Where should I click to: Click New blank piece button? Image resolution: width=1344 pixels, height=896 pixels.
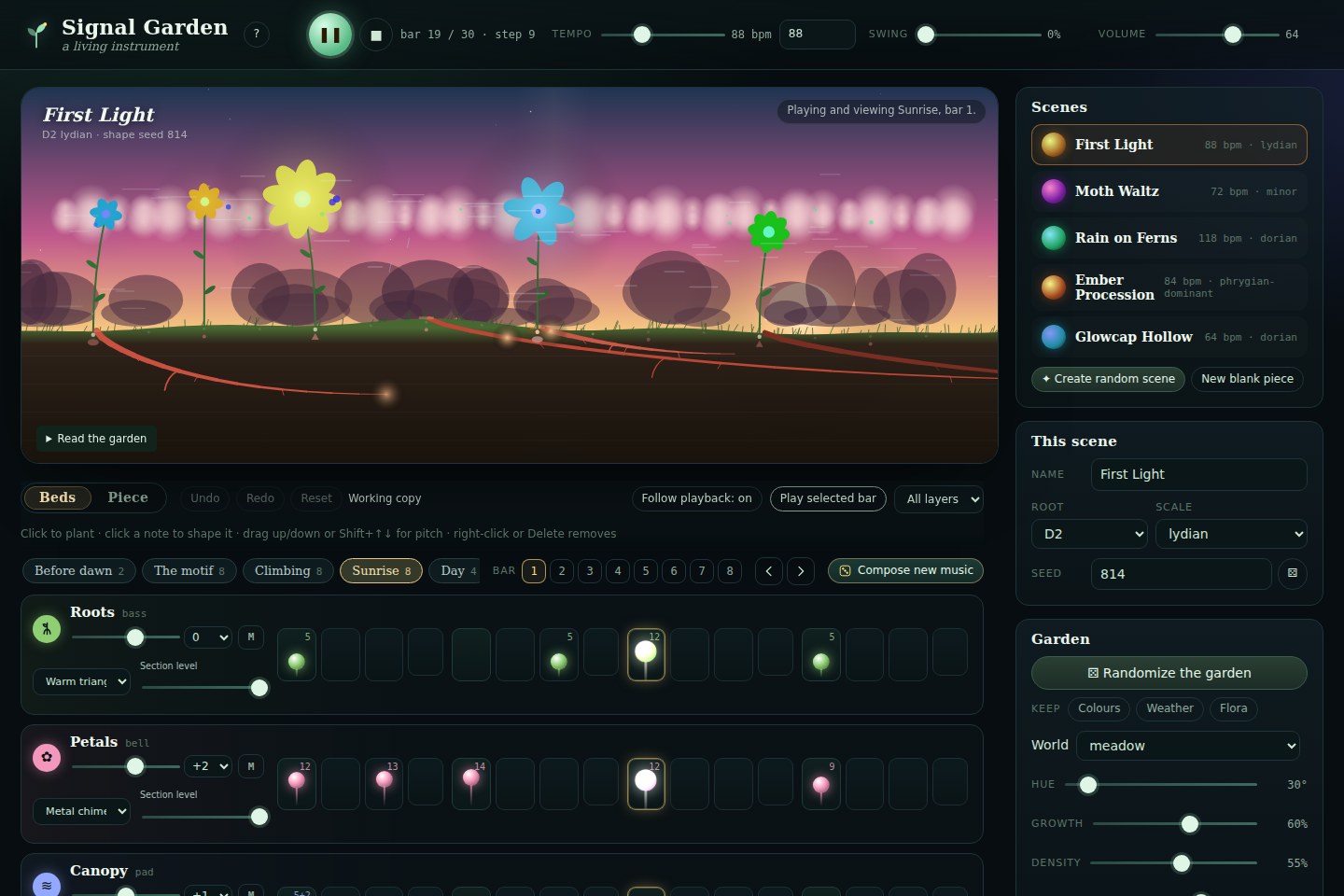tap(1247, 379)
